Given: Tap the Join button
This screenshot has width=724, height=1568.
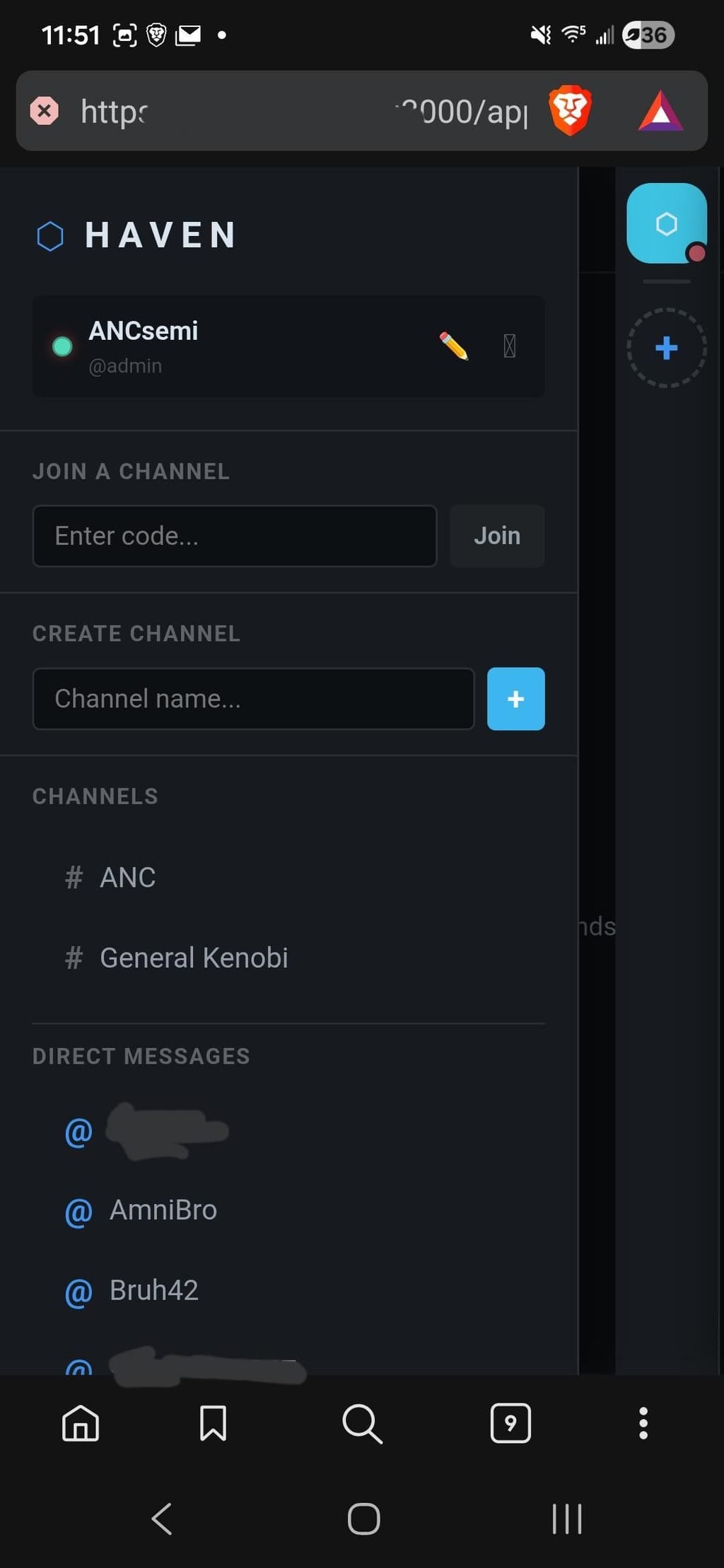Looking at the screenshot, I should 497,536.
